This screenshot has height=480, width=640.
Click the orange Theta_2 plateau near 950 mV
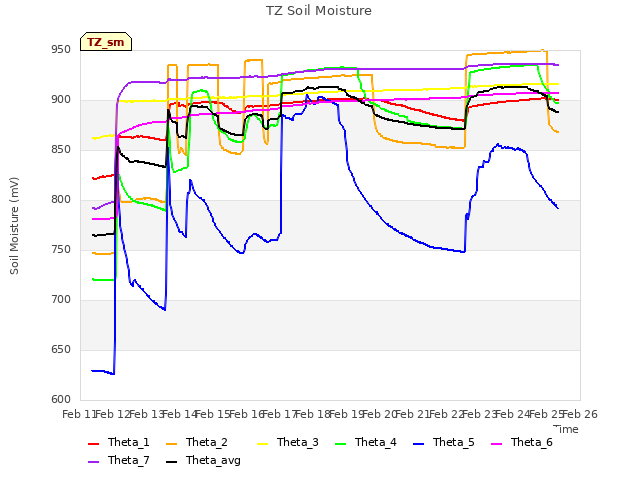click(506, 52)
